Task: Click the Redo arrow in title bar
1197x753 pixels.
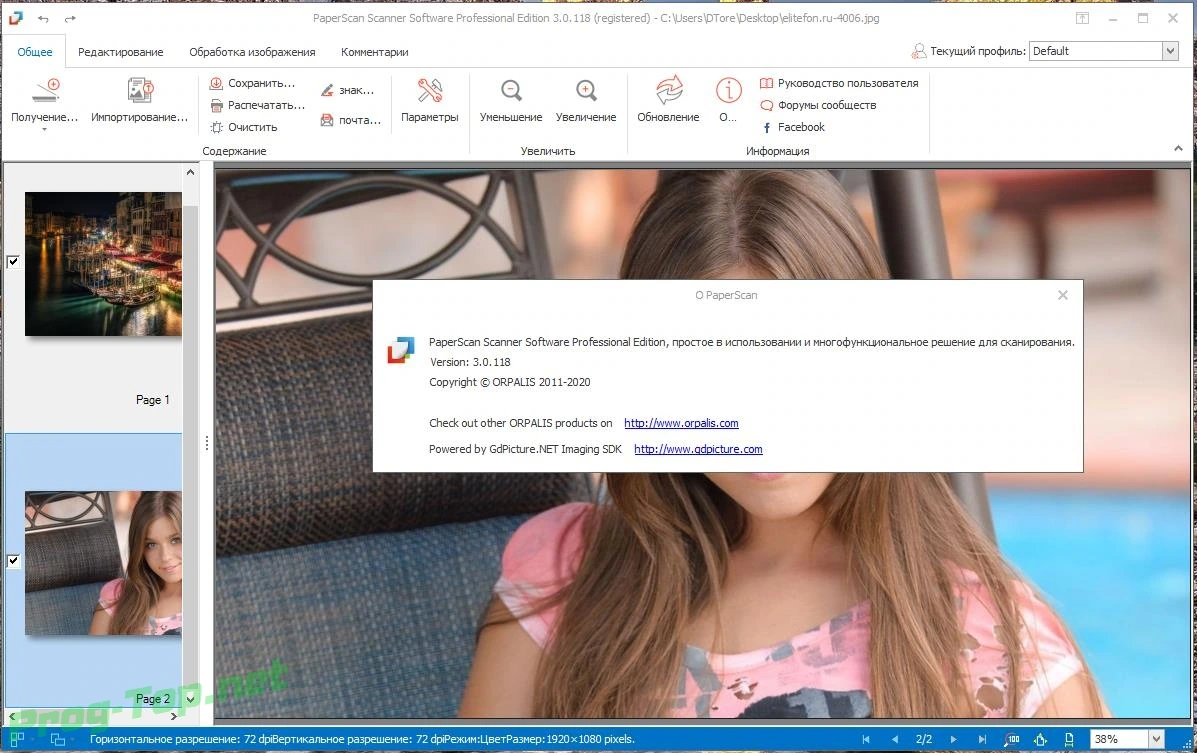Action: (70, 18)
